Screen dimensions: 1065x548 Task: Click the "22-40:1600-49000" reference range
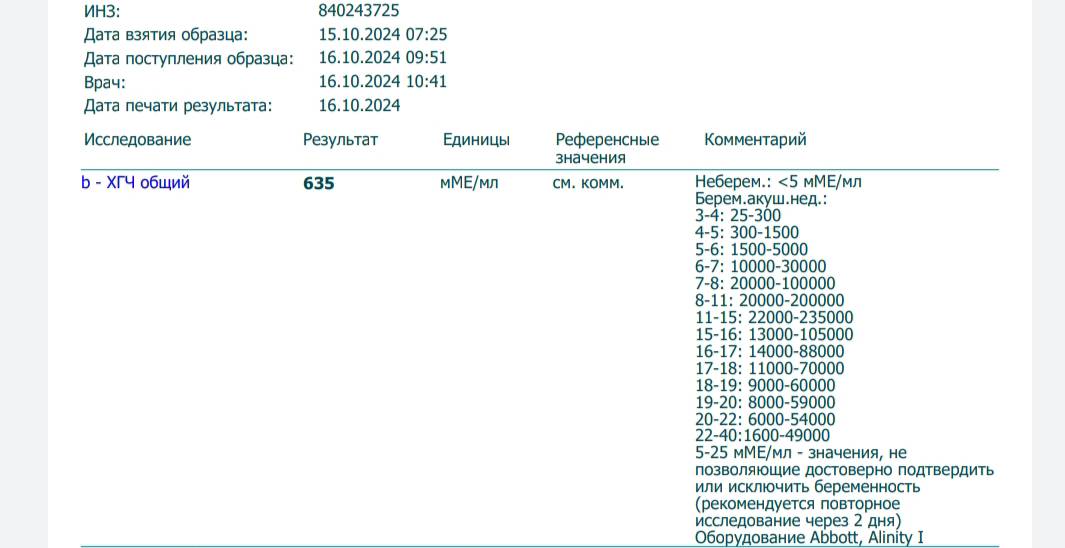pyautogui.click(x=762, y=435)
